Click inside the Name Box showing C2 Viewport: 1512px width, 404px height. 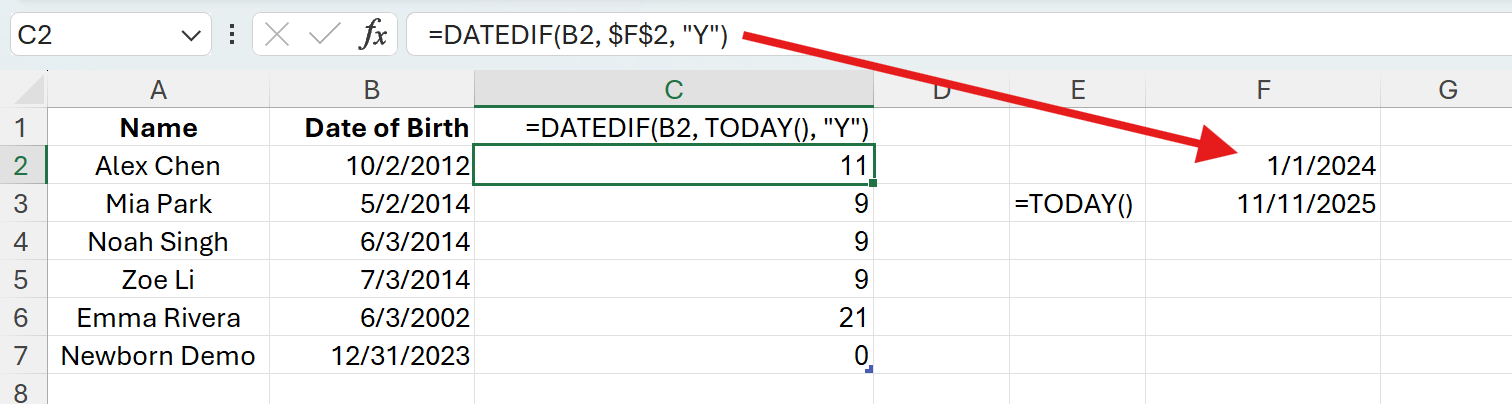90,35
